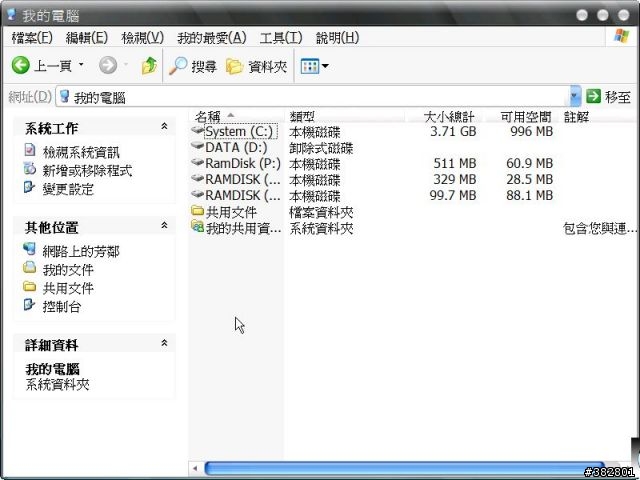This screenshot has height=480, width=640.
Task: Select the System (C:) drive icon
Action: [198, 130]
